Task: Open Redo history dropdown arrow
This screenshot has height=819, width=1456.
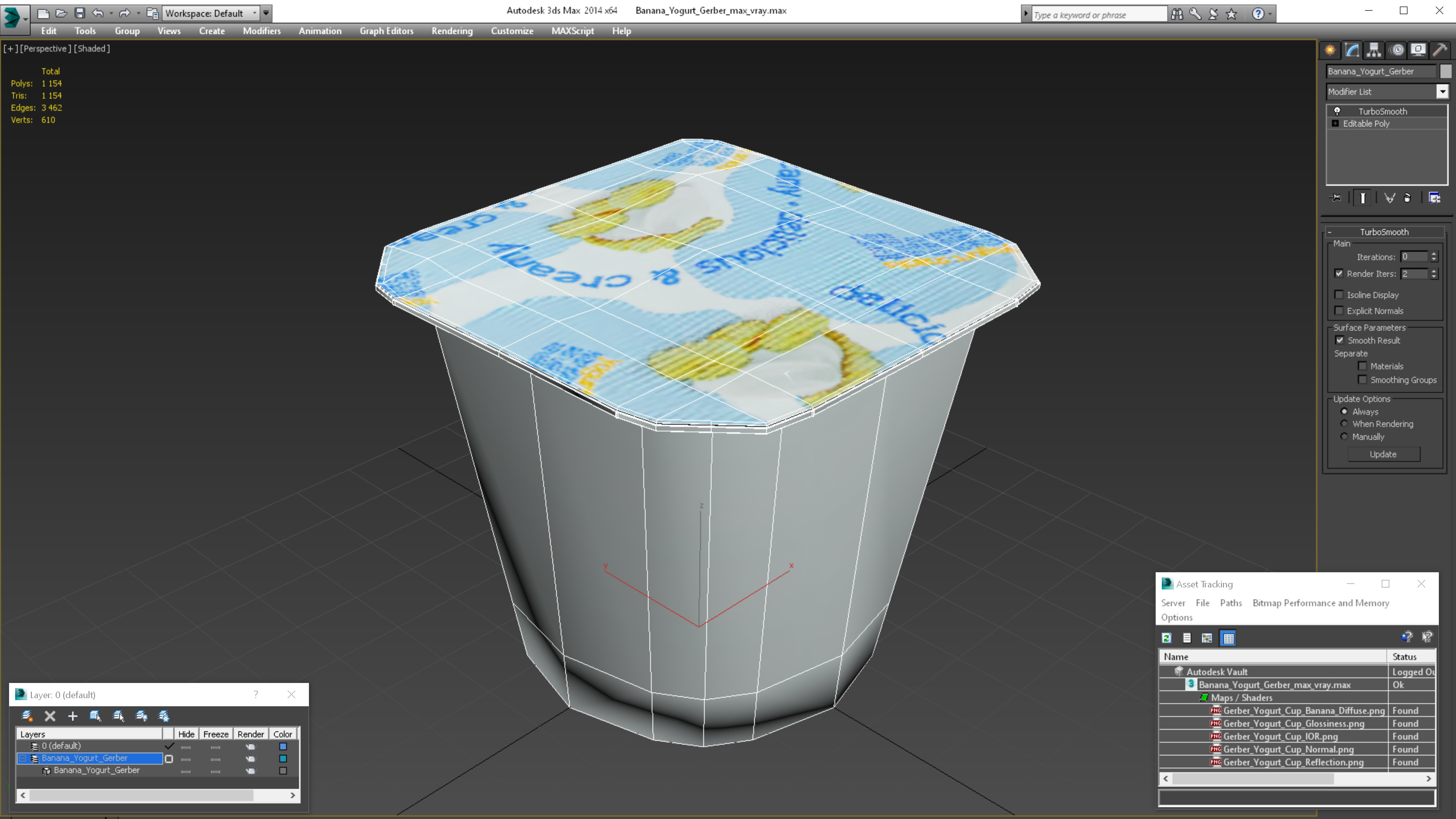Action: pyautogui.click(x=138, y=13)
